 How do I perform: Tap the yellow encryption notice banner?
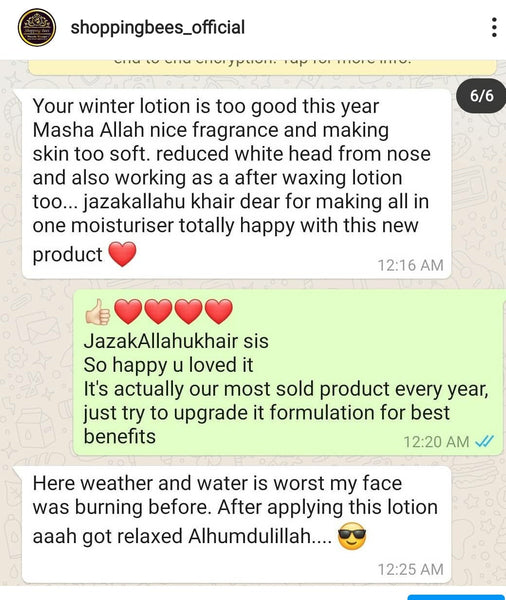[x=262, y=67]
